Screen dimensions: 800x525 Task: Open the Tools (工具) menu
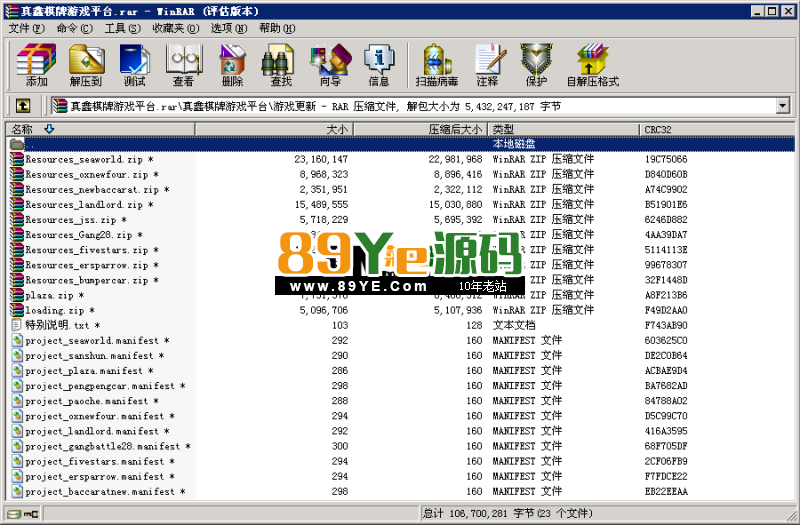(x=122, y=29)
